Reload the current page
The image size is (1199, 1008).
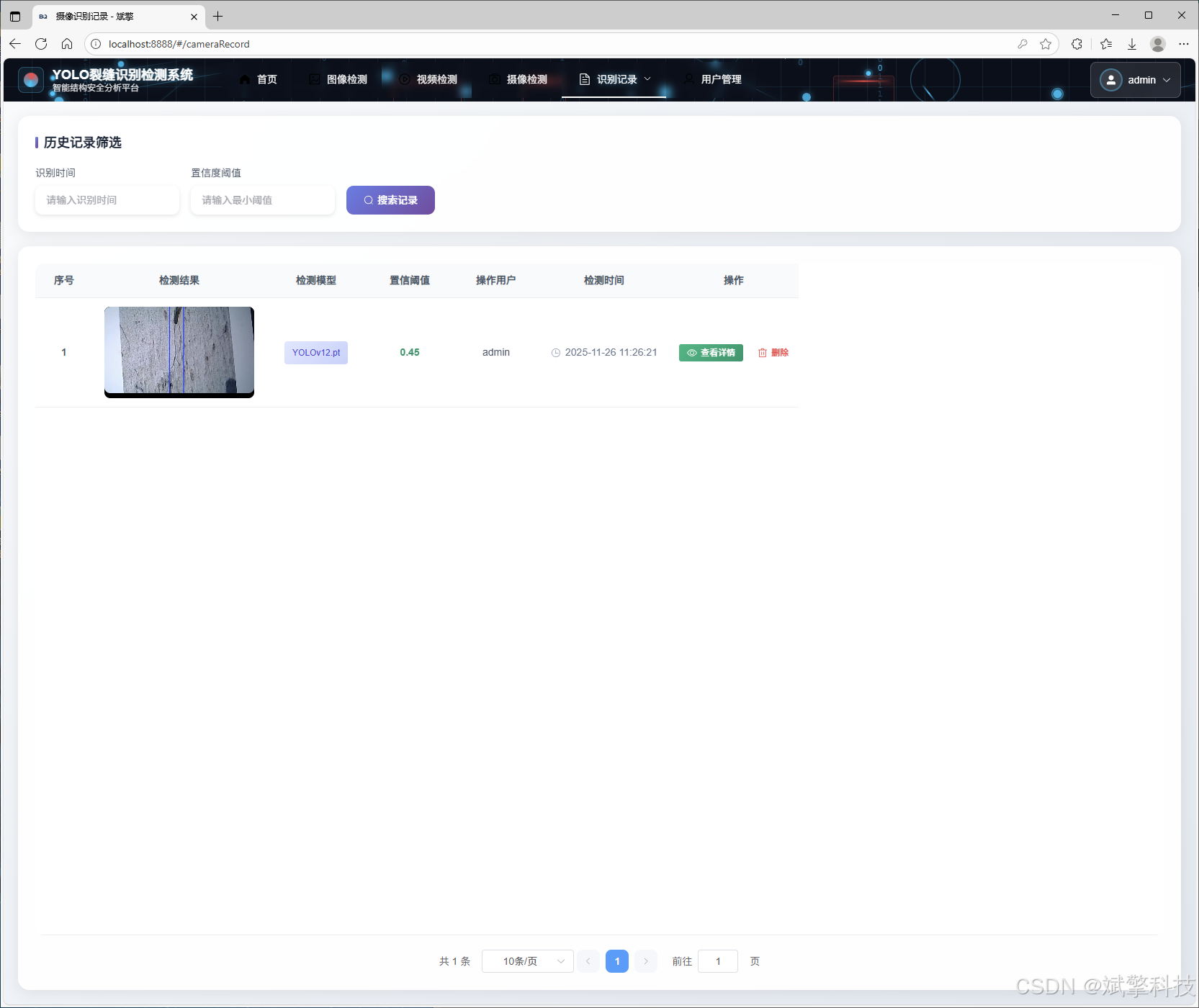tap(41, 44)
